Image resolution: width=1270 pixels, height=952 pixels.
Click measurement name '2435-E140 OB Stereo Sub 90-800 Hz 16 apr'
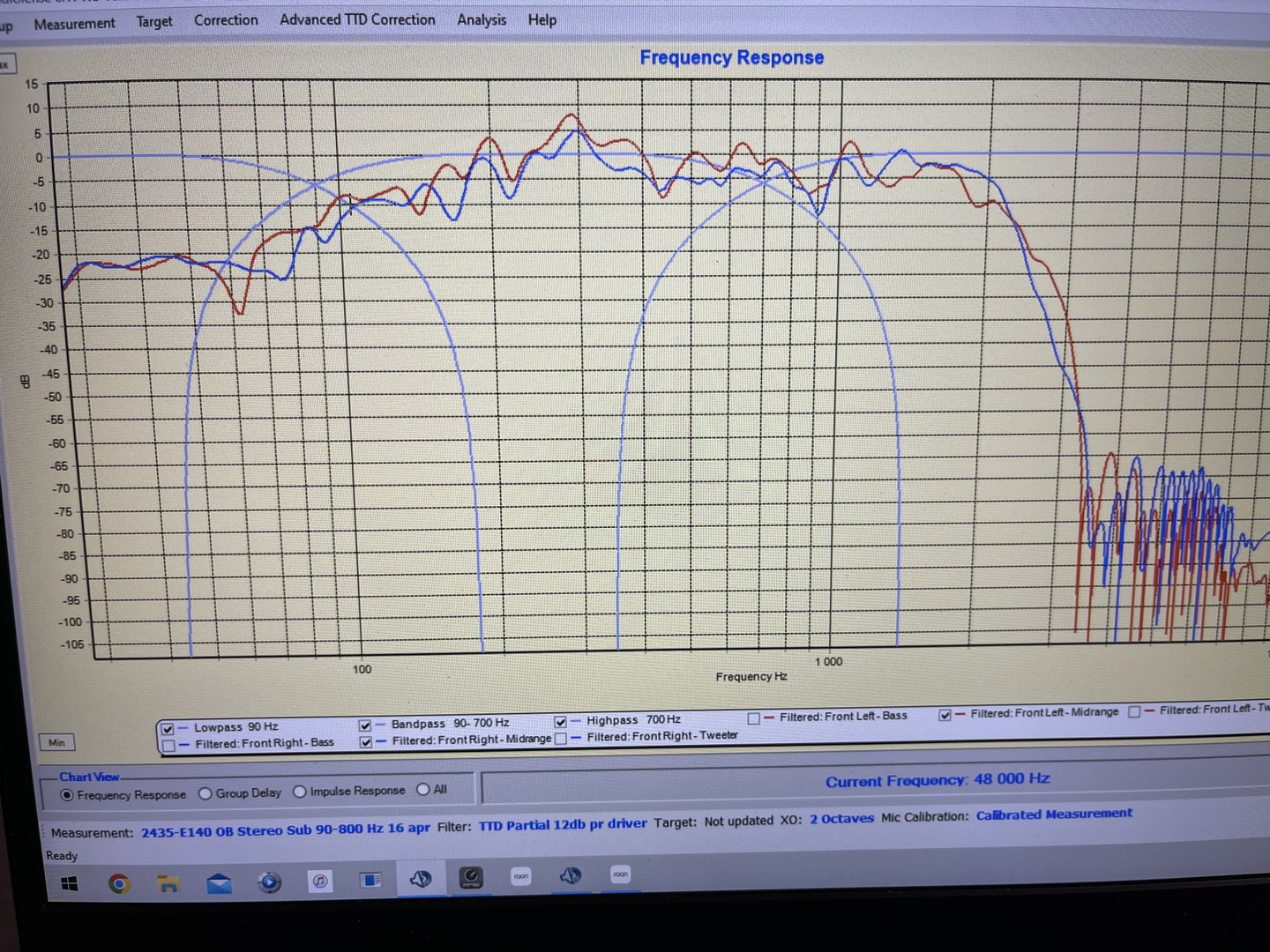point(286,830)
